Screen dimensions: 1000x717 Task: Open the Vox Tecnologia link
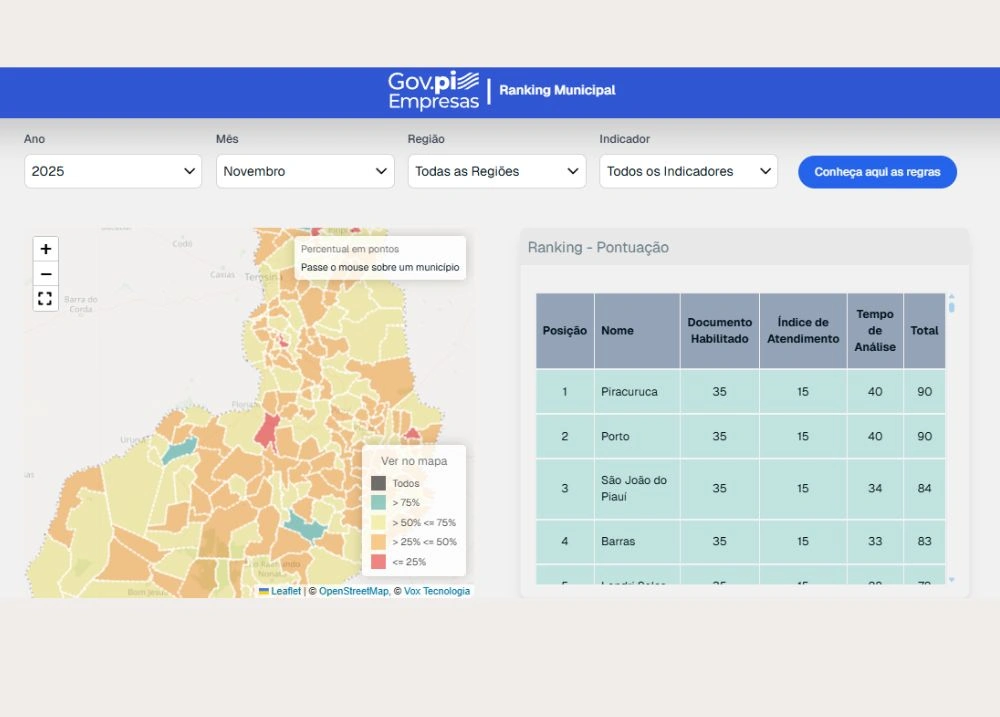436,591
